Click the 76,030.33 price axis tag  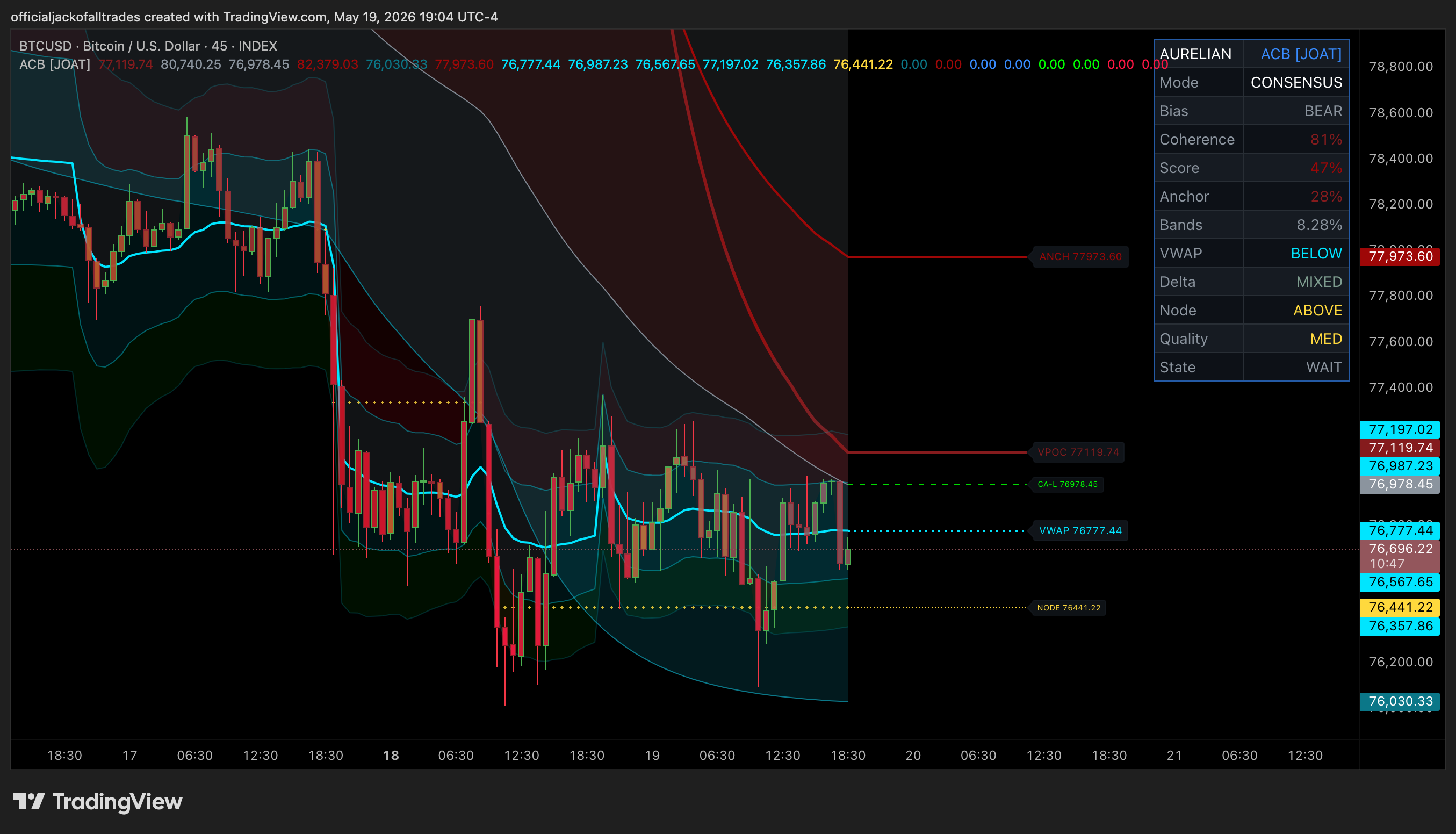coord(1400,701)
